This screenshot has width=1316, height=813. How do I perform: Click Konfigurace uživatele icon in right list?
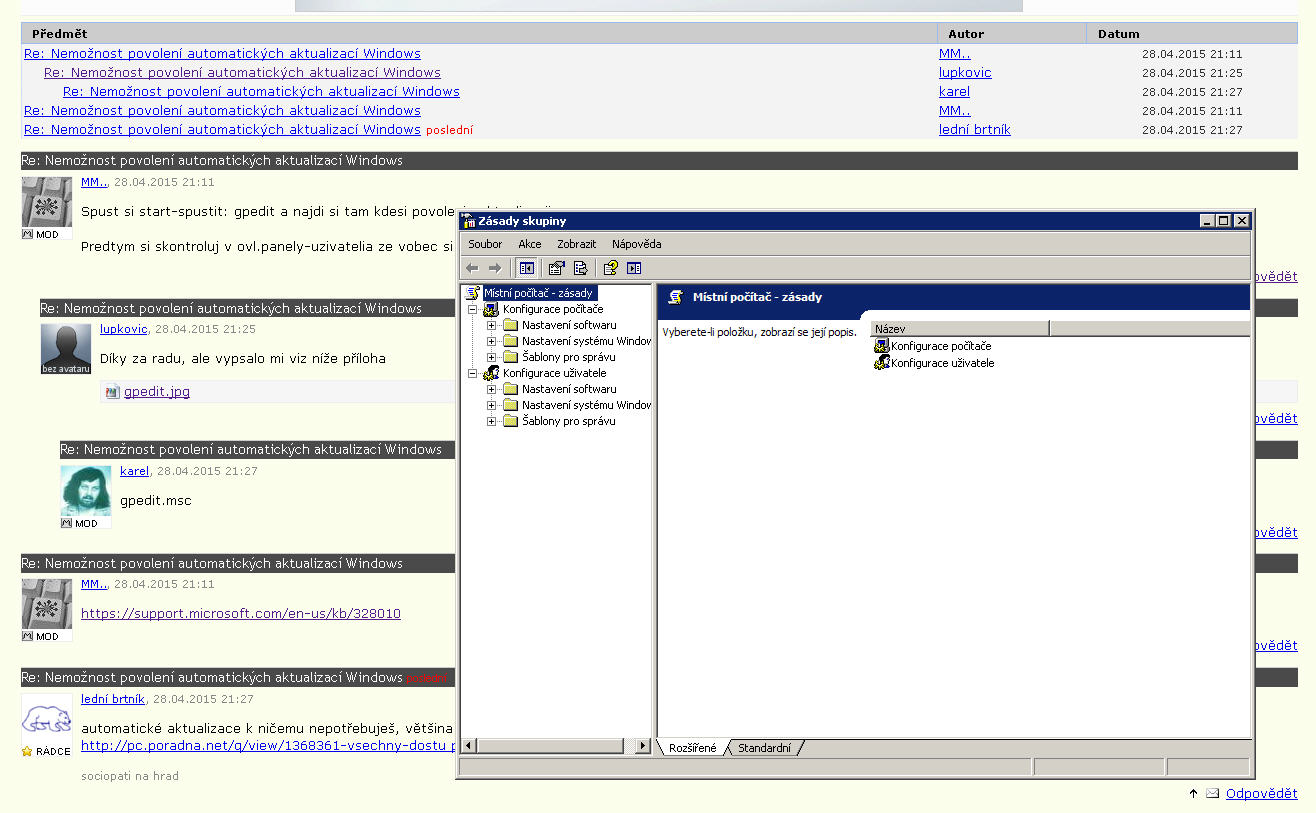pyautogui.click(x=881, y=363)
